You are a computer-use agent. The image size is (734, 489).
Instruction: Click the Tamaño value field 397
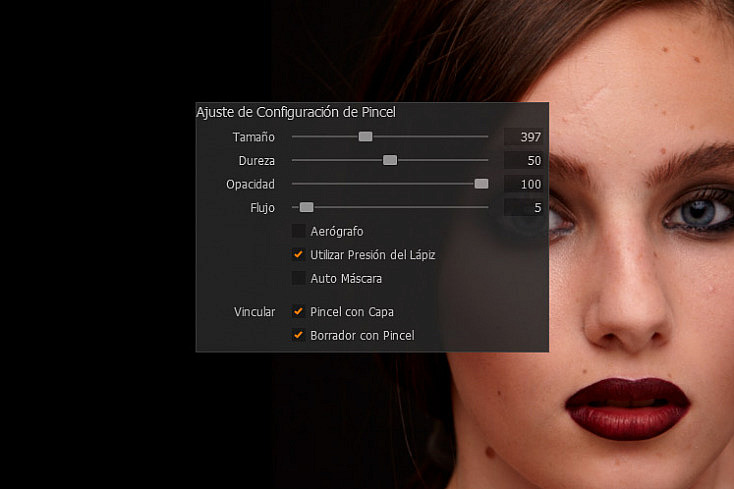pyautogui.click(x=523, y=137)
